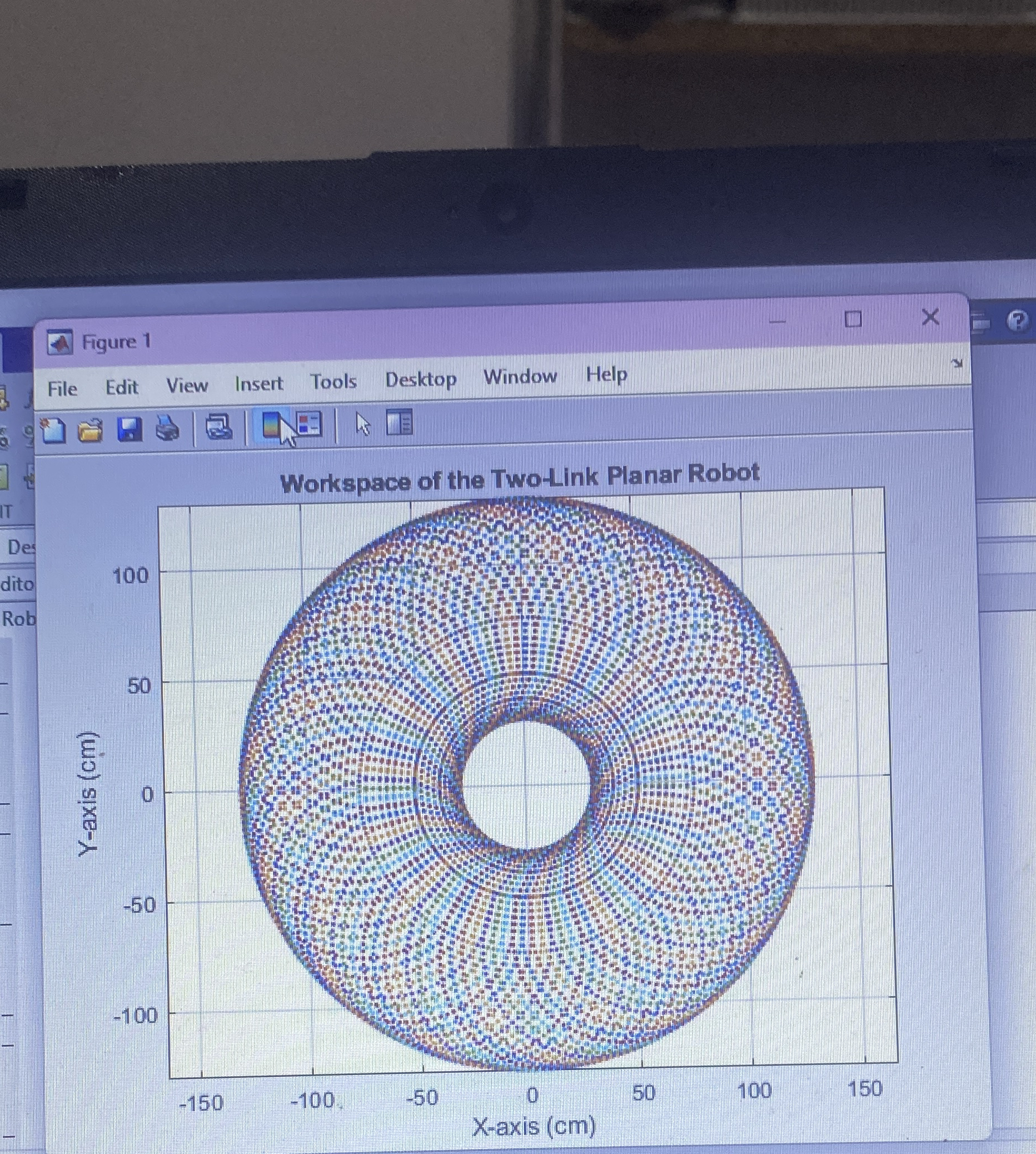Click the Link Plot toolbar icon

pyautogui.click(x=218, y=426)
